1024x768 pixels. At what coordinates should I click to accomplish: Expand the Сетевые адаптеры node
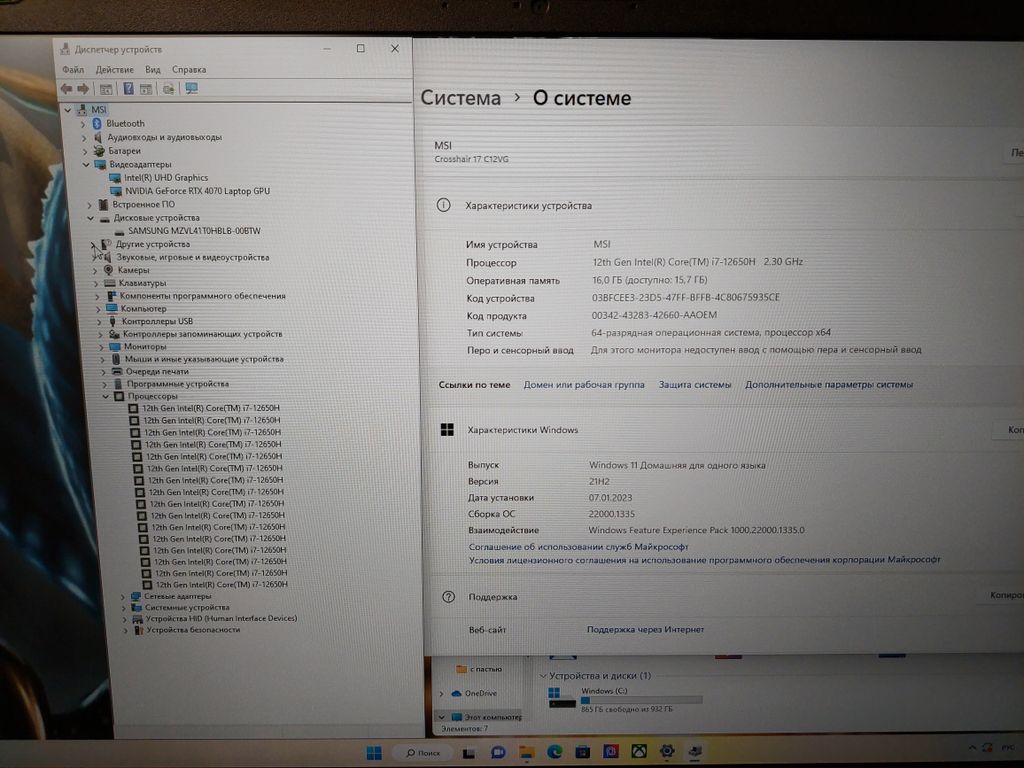tap(123, 596)
